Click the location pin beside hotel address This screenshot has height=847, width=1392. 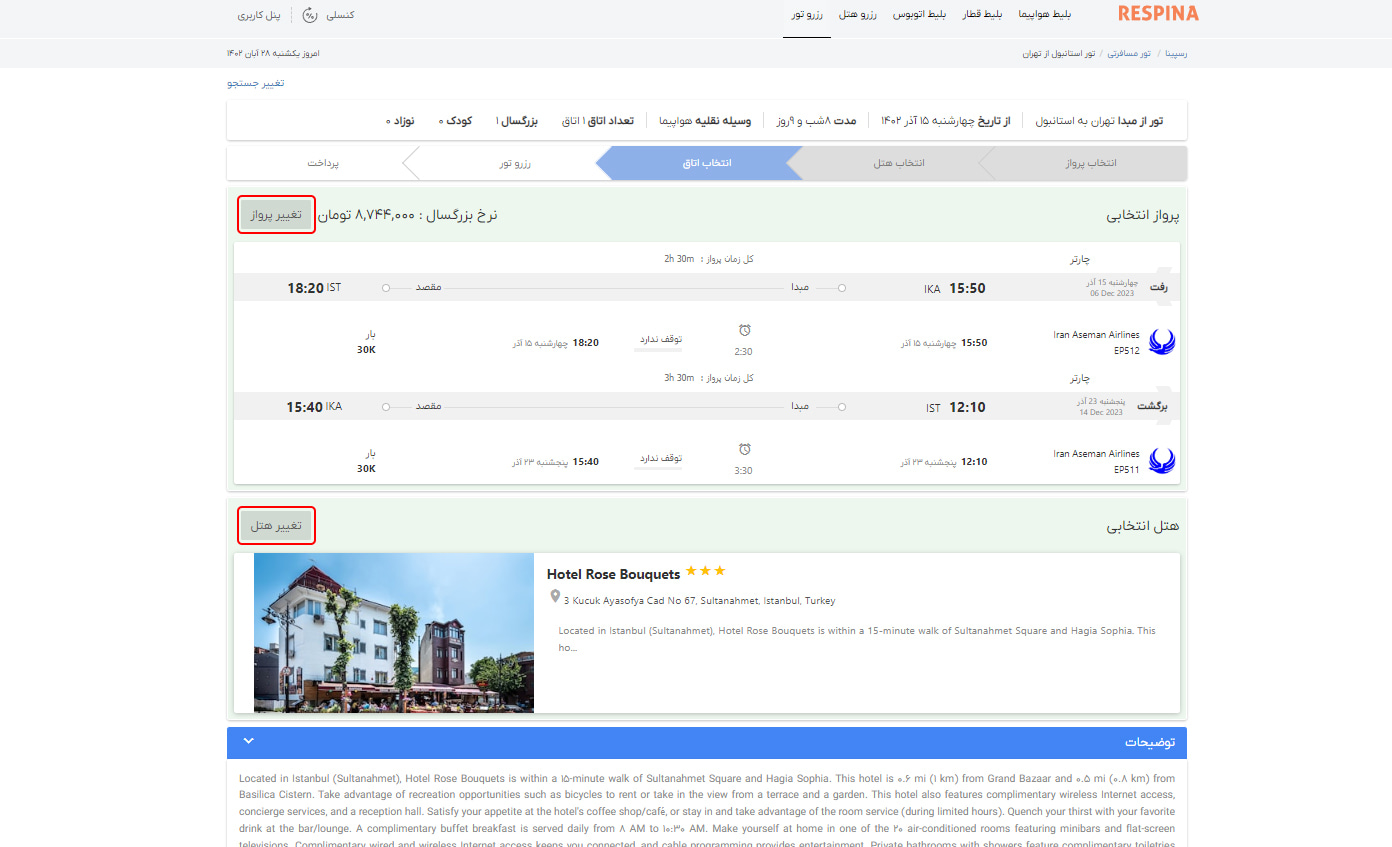(555, 597)
